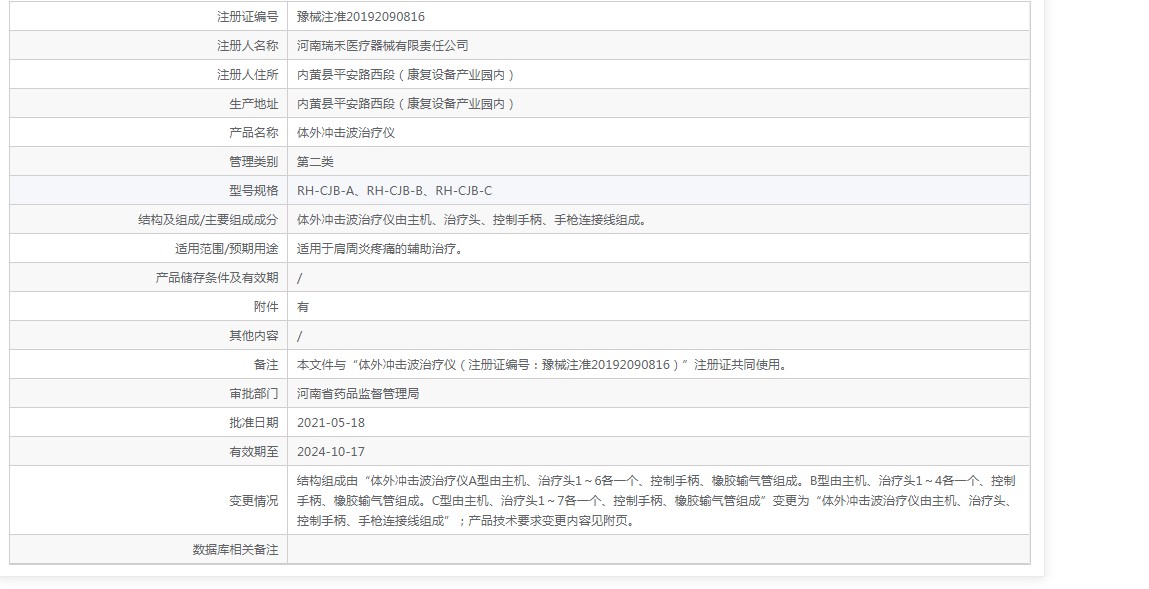Click the 注册人名称 label
The height and width of the screenshot is (589, 1149).
click(x=248, y=45)
